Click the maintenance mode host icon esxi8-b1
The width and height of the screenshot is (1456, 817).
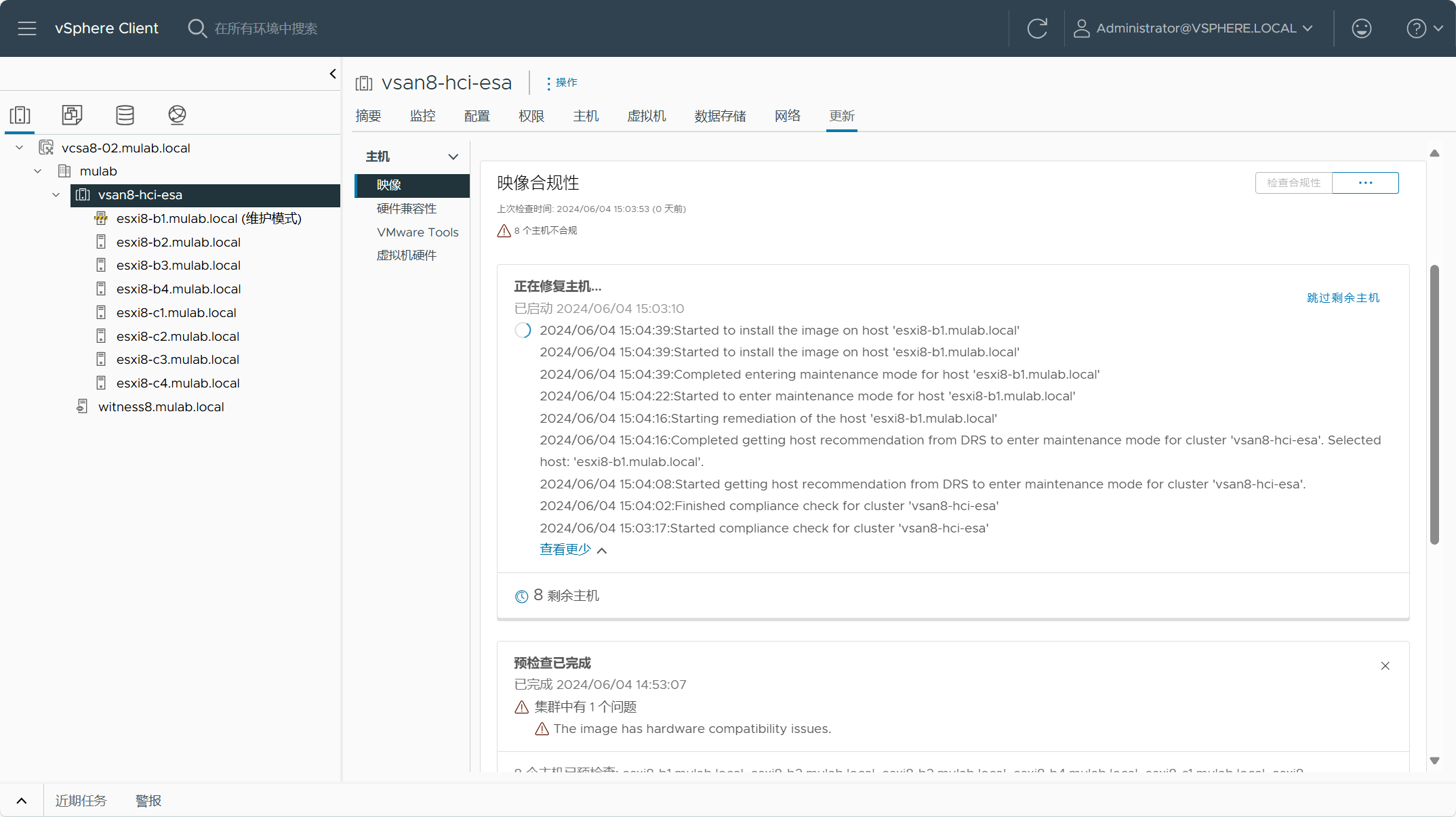pyautogui.click(x=101, y=218)
